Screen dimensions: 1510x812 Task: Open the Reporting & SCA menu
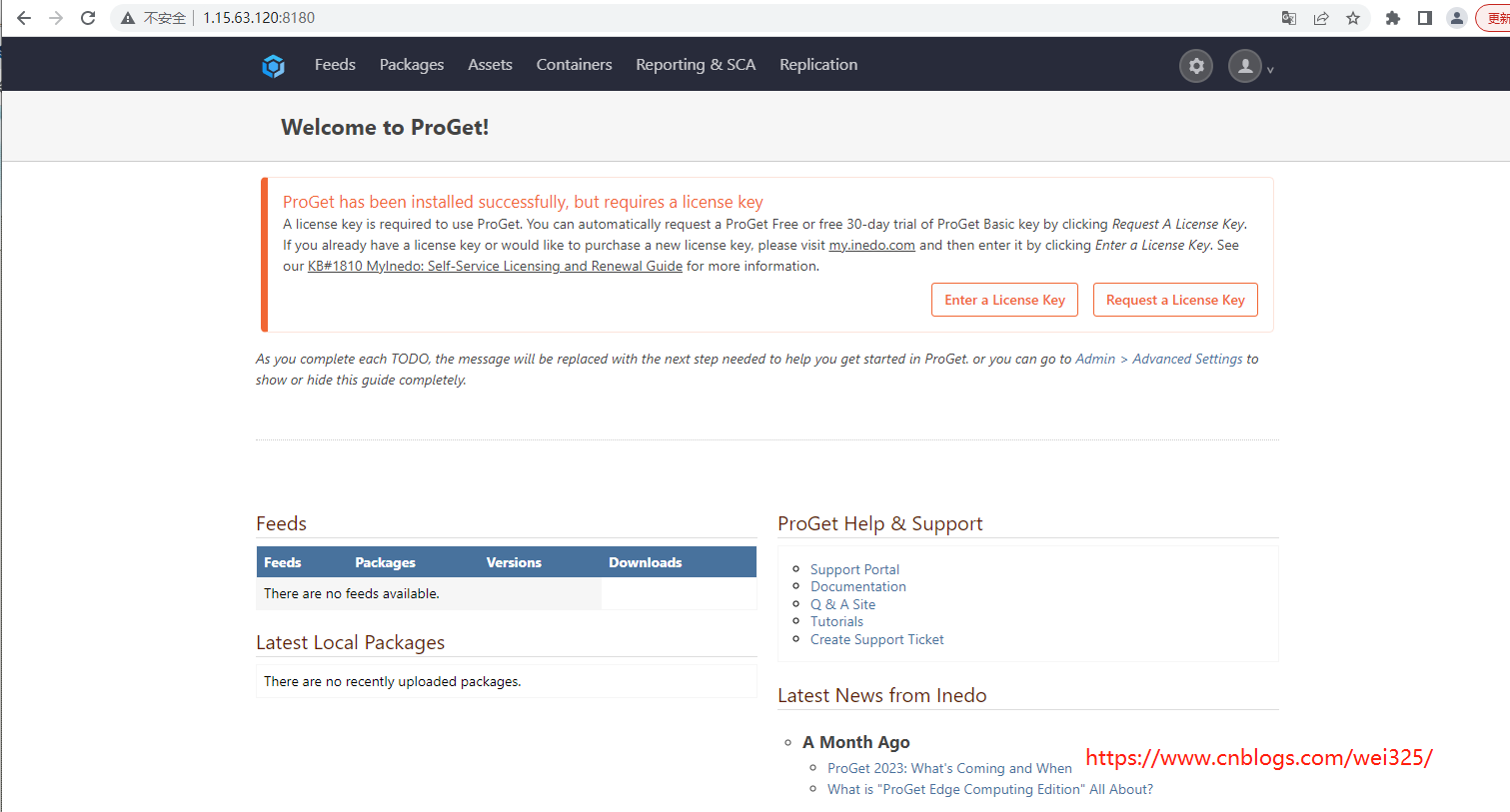[696, 65]
